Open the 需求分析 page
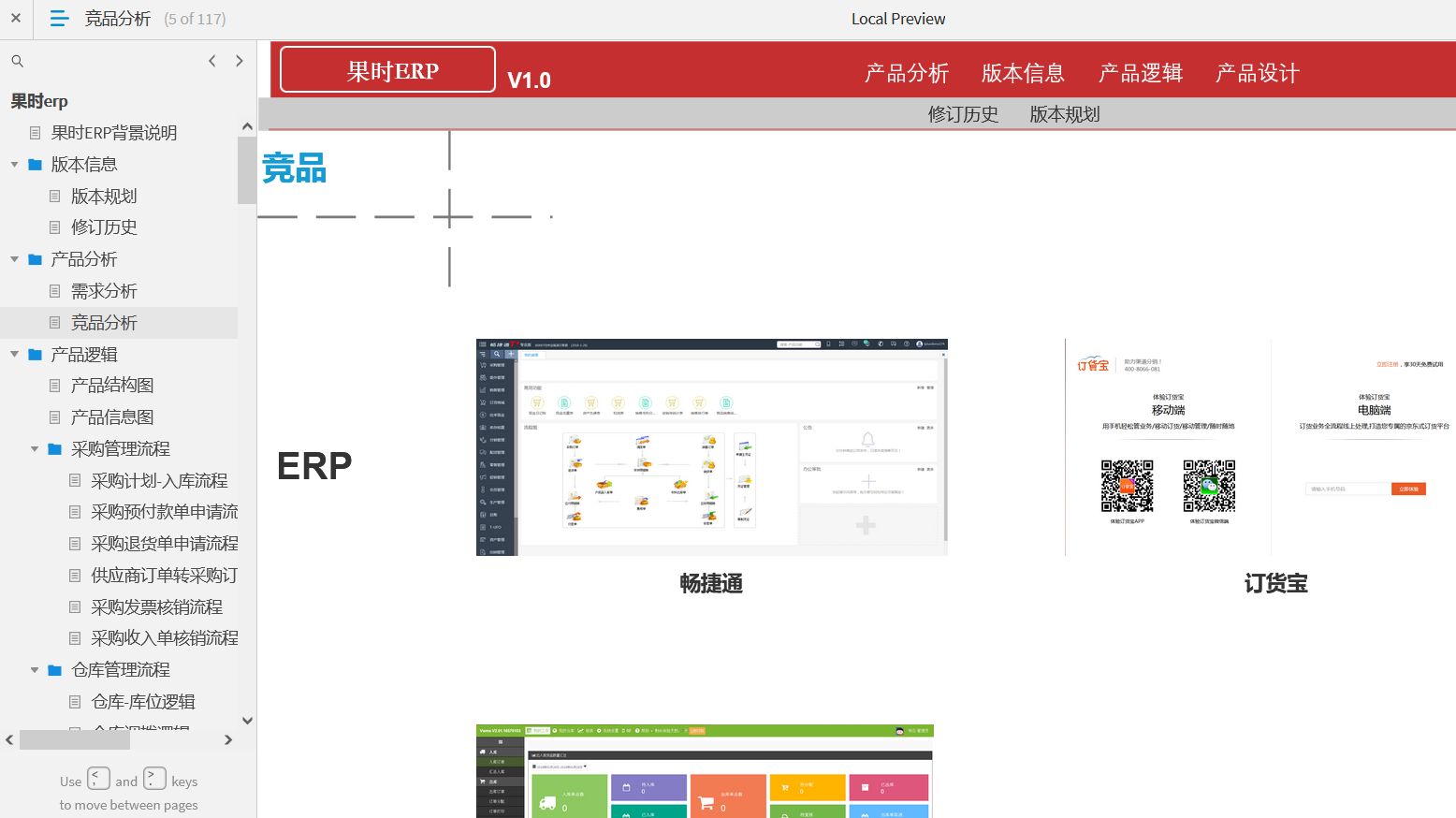 [x=104, y=291]
